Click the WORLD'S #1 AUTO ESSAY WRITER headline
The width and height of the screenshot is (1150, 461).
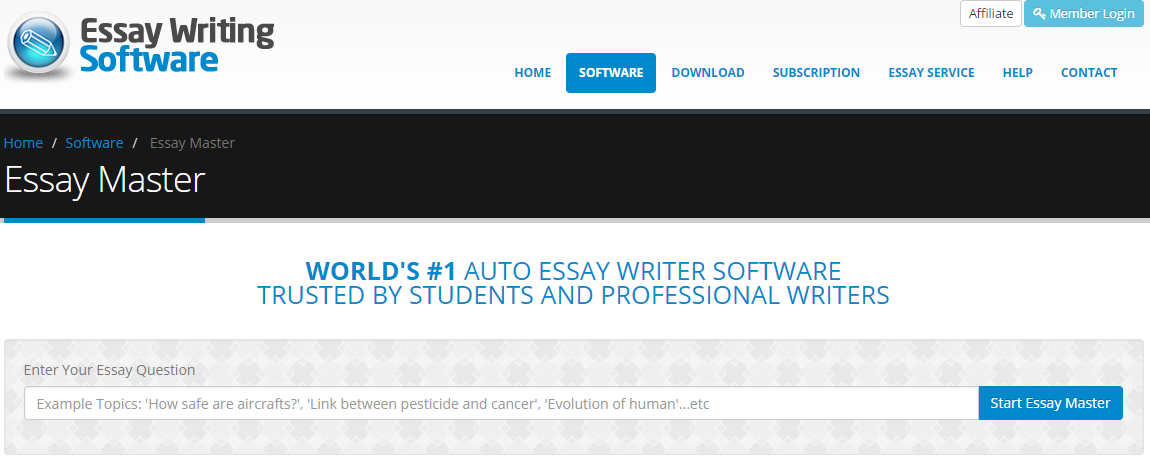tap(574, 270)
